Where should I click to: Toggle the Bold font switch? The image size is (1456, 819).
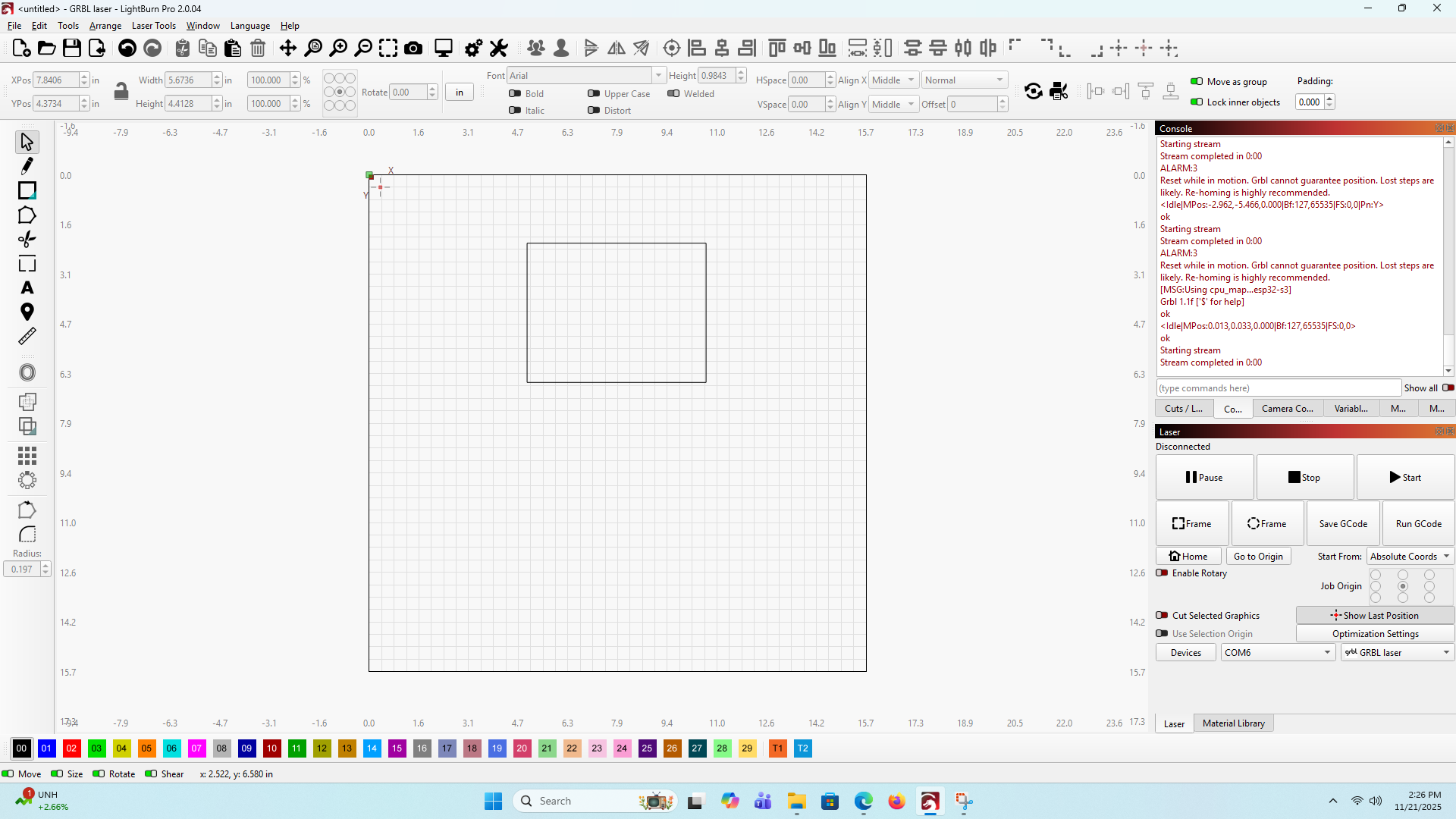tap(515, 94)
